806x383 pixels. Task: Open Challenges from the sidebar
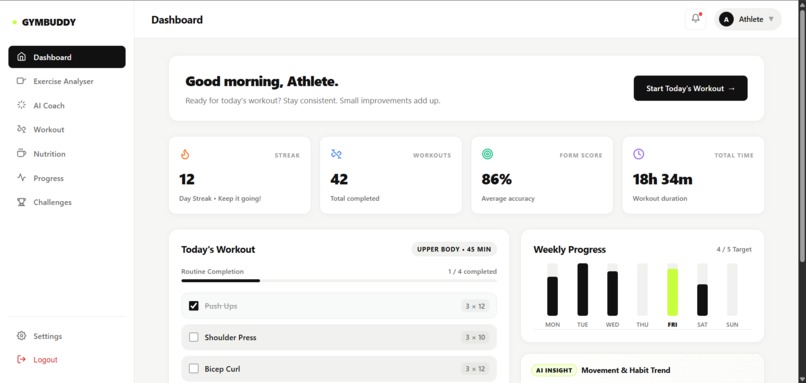tap(67, 203)
